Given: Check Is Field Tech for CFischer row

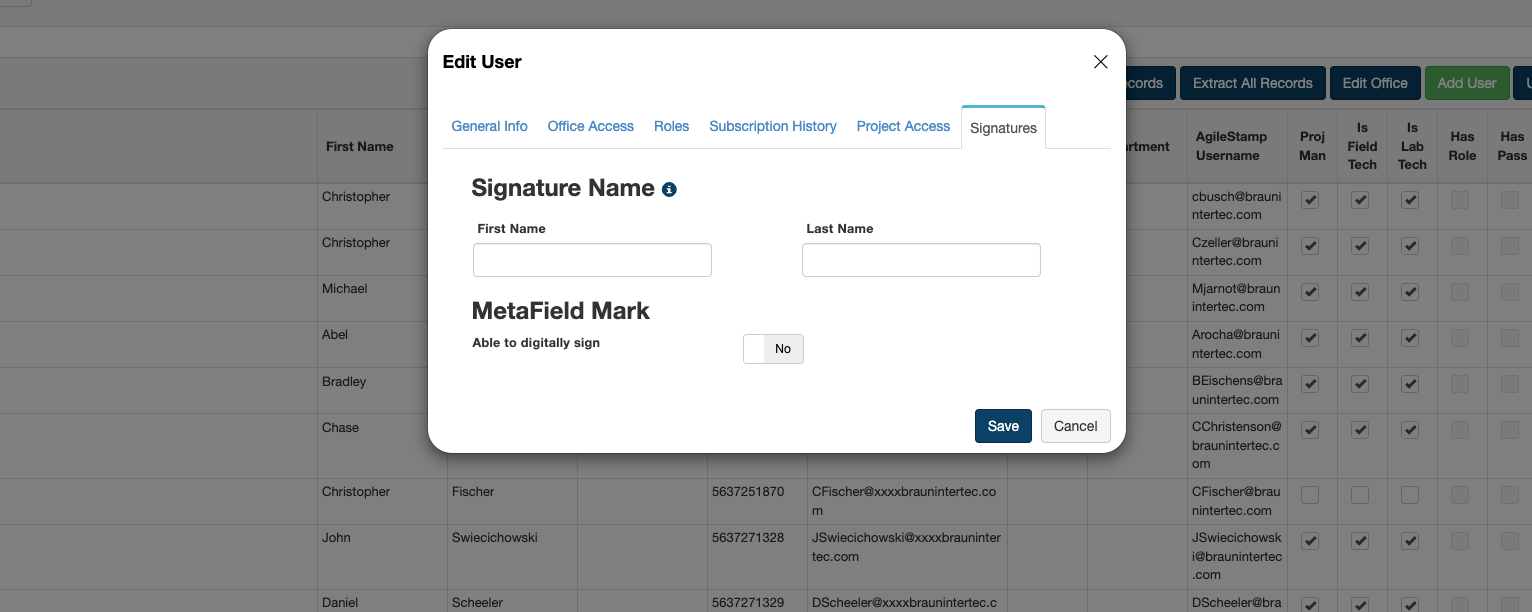Looking at the screenshot, I should point(1360,495).
